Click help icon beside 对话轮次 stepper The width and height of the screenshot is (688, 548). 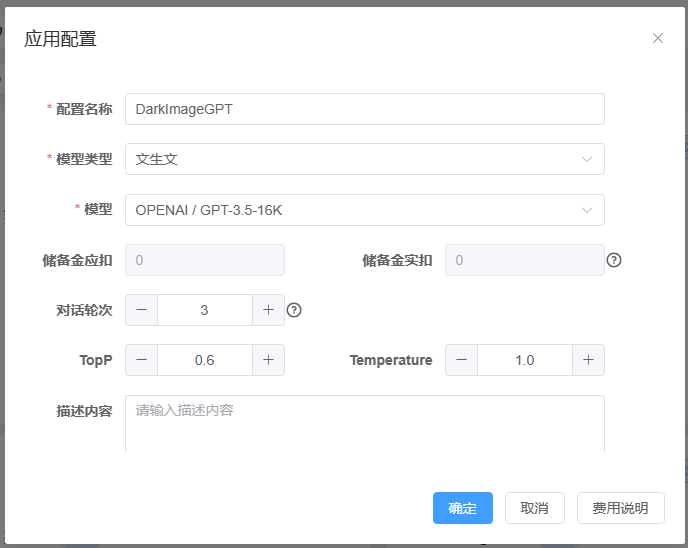tap(294, 310)
